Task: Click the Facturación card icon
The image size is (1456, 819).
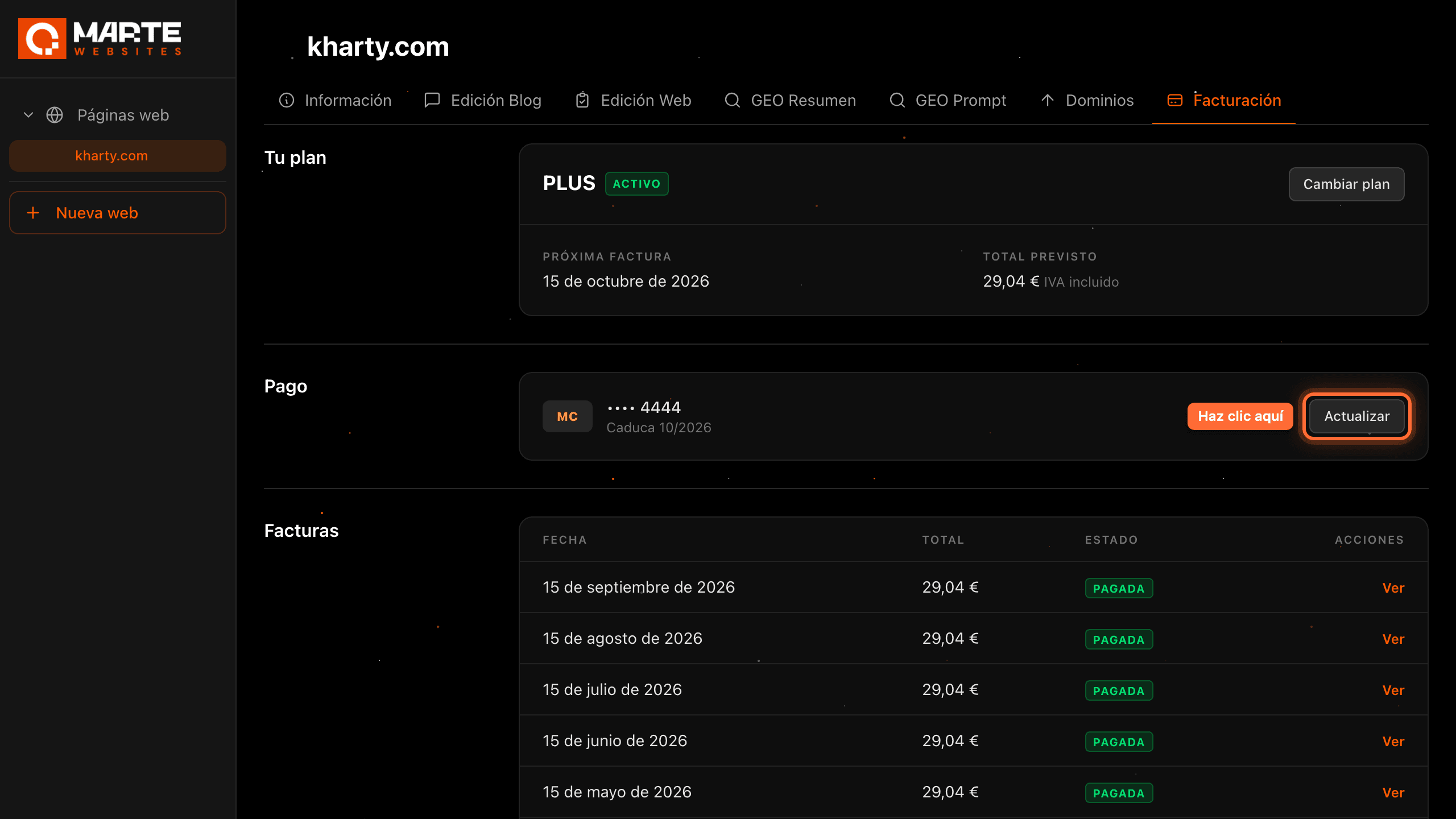Action: point(1175,100)
